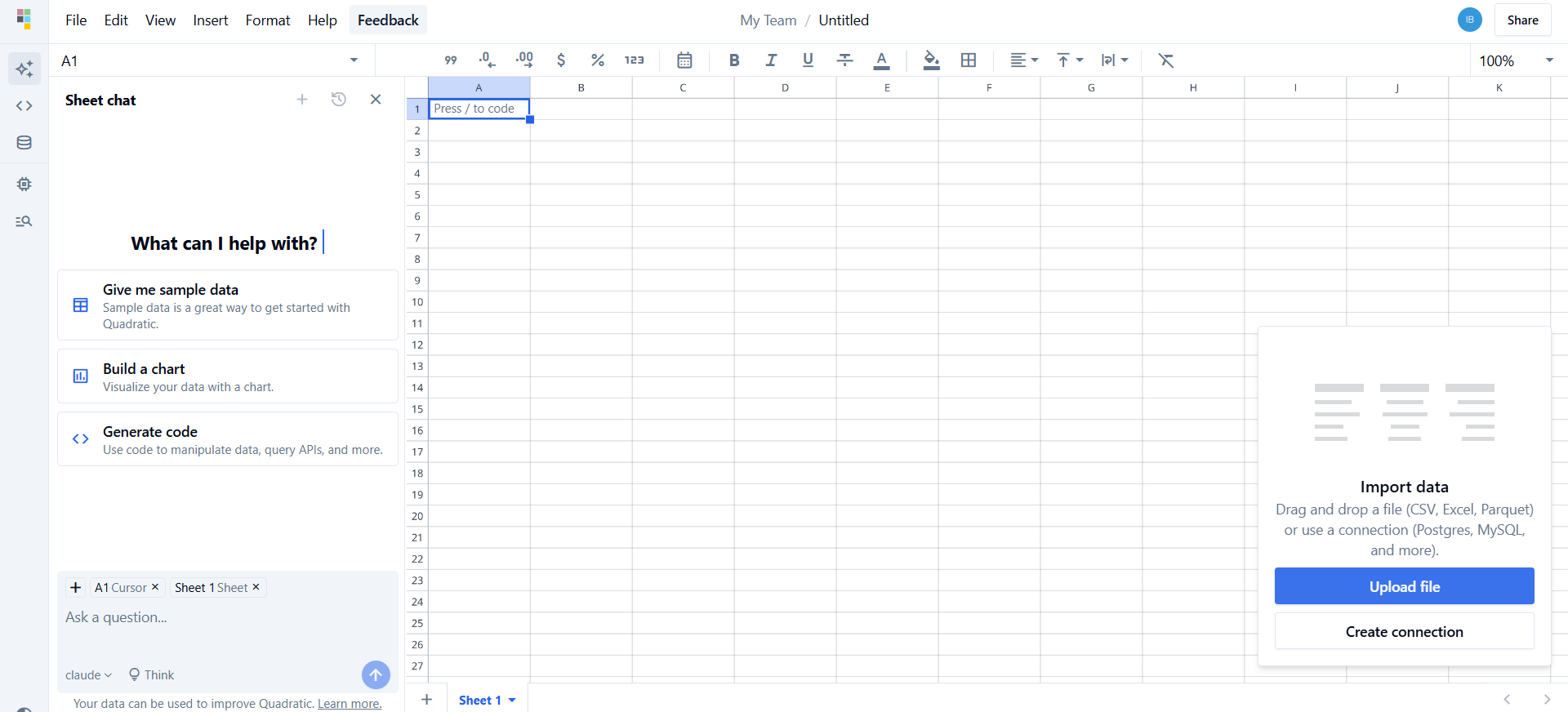Open text color picker

[882, 60]
